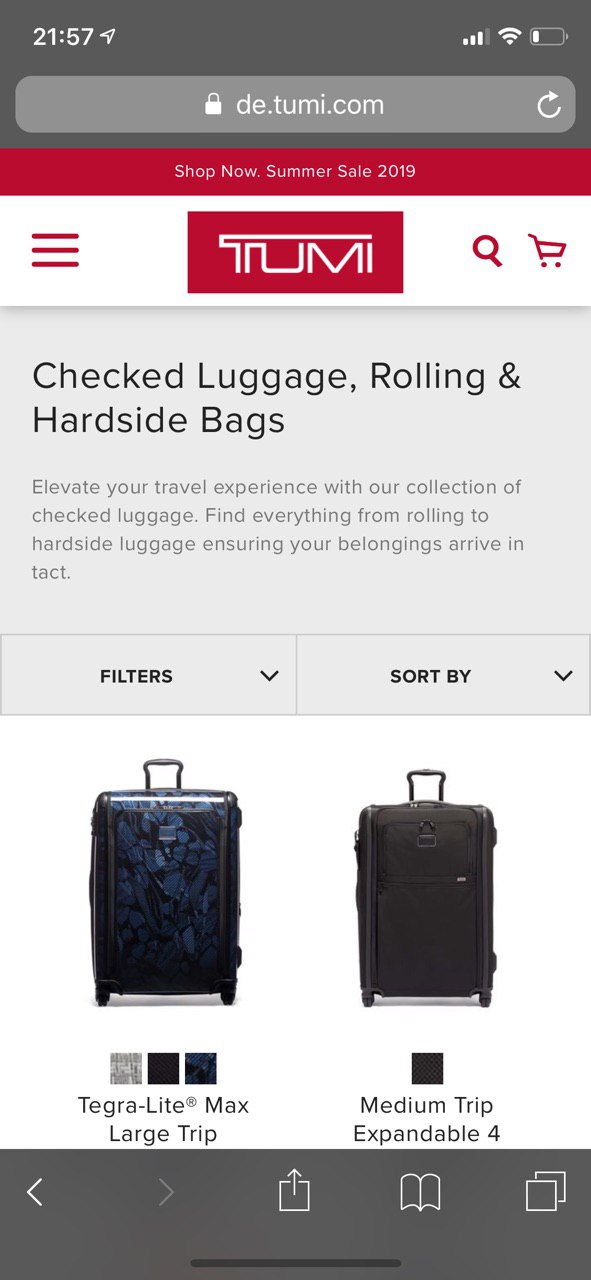This screenshot has height=1280, width=591.
Task: Show open Safari tabs
Action: tap(546, 1191)
